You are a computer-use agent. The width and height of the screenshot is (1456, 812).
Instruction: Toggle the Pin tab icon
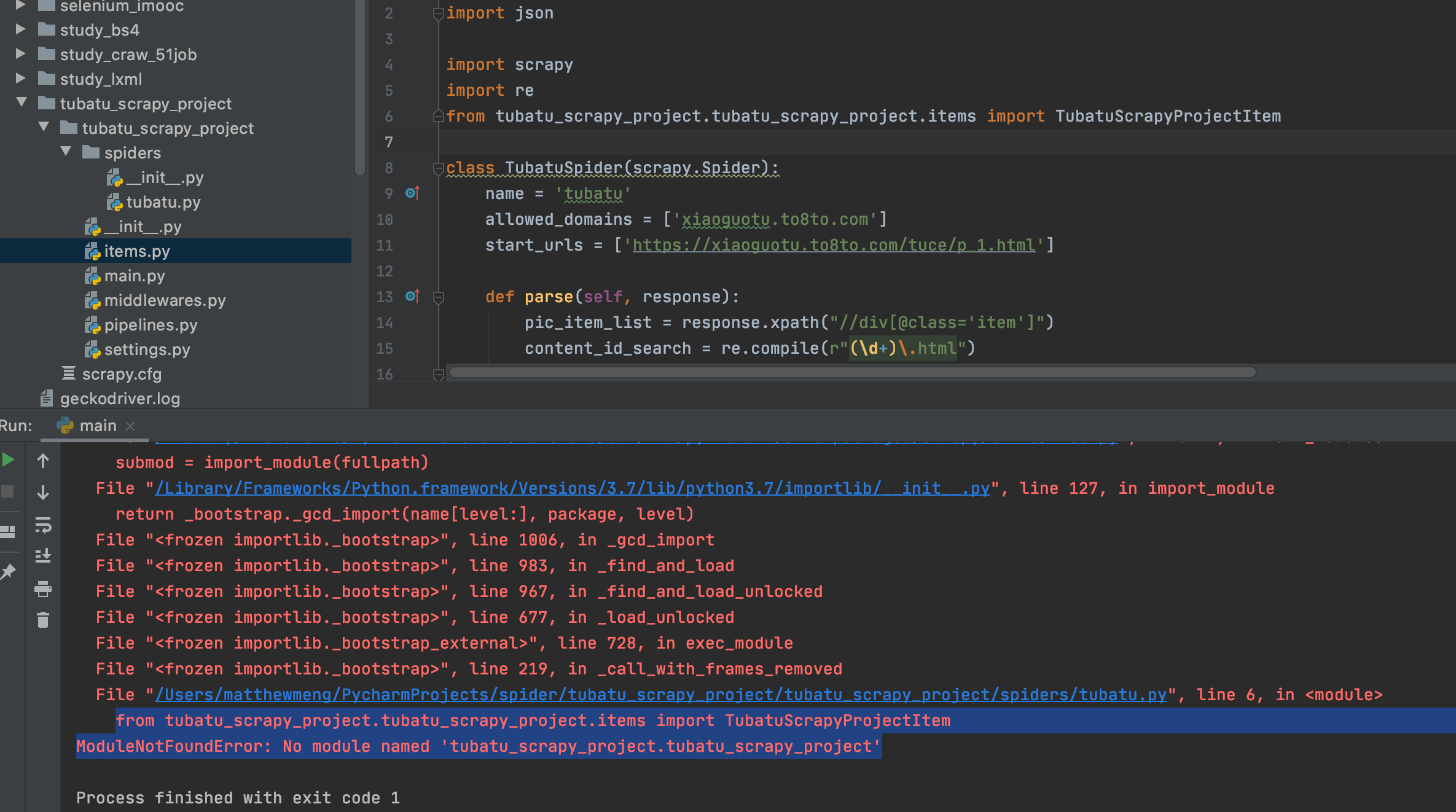click(x=7, y=571)
